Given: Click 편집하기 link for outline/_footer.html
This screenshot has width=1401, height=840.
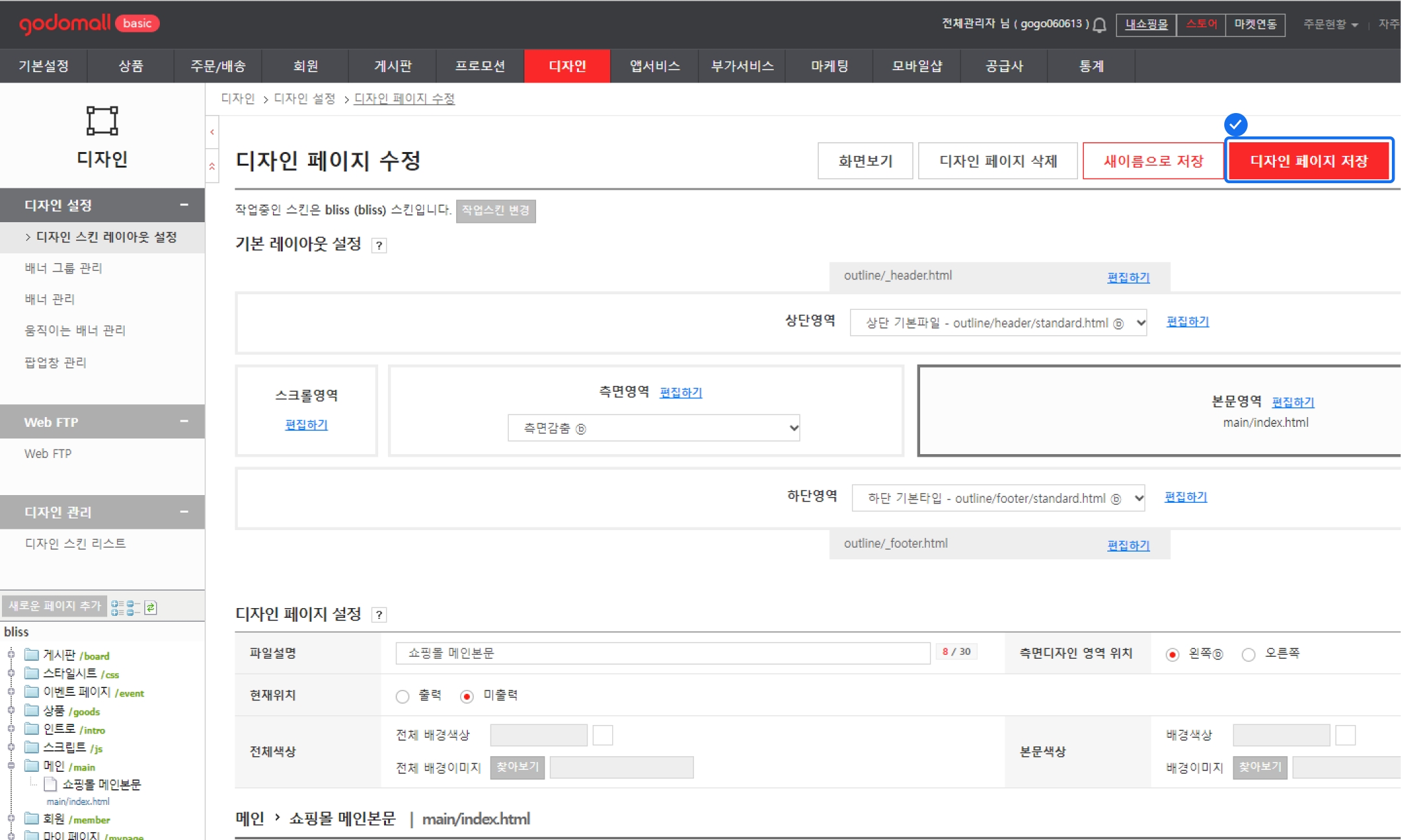Looking at the screenshot, I should 1128,546.
